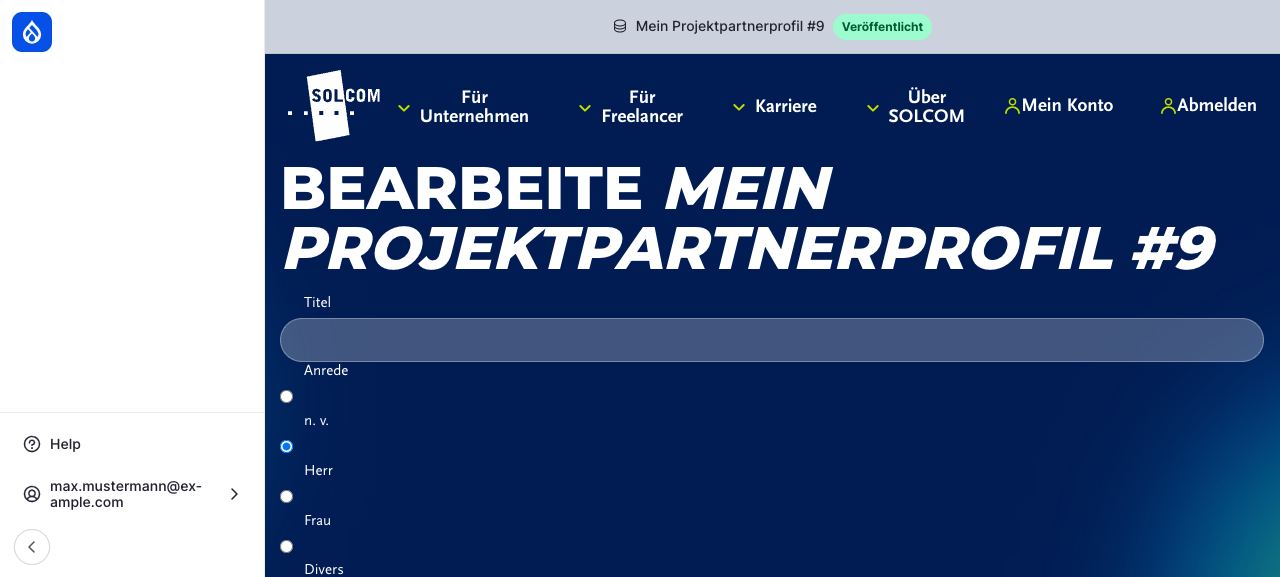The height and width of the screenshot is (577, 1280).
Task: Click the person icon beside Mein Konto
Action: pyautogui.click(x=1012, y=106)
